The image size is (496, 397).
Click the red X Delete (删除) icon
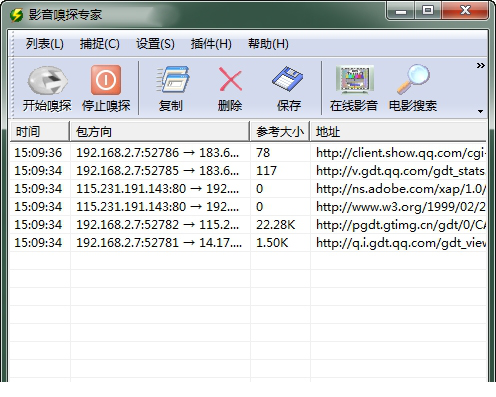(x=231, y=79)
